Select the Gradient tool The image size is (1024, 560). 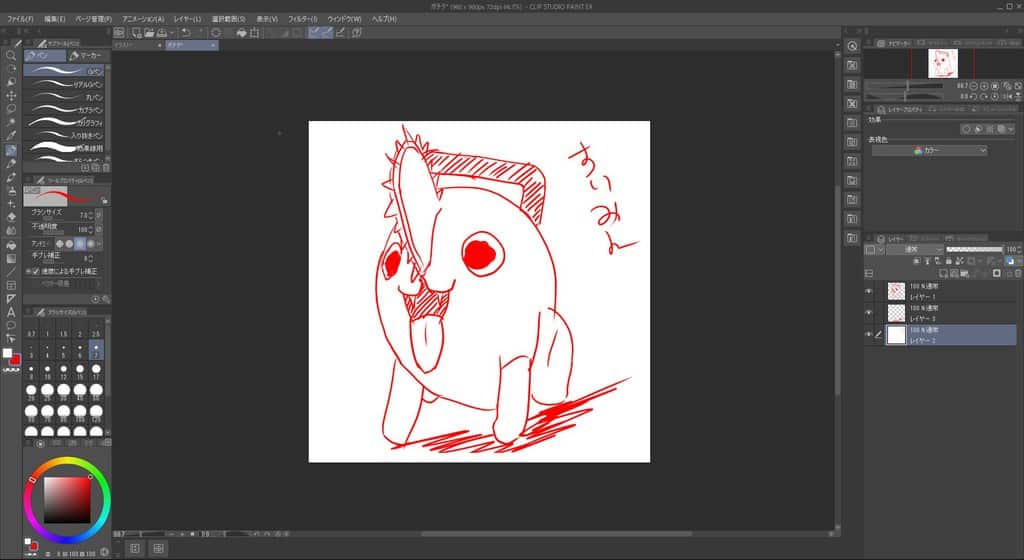click(x=10, y=258)
